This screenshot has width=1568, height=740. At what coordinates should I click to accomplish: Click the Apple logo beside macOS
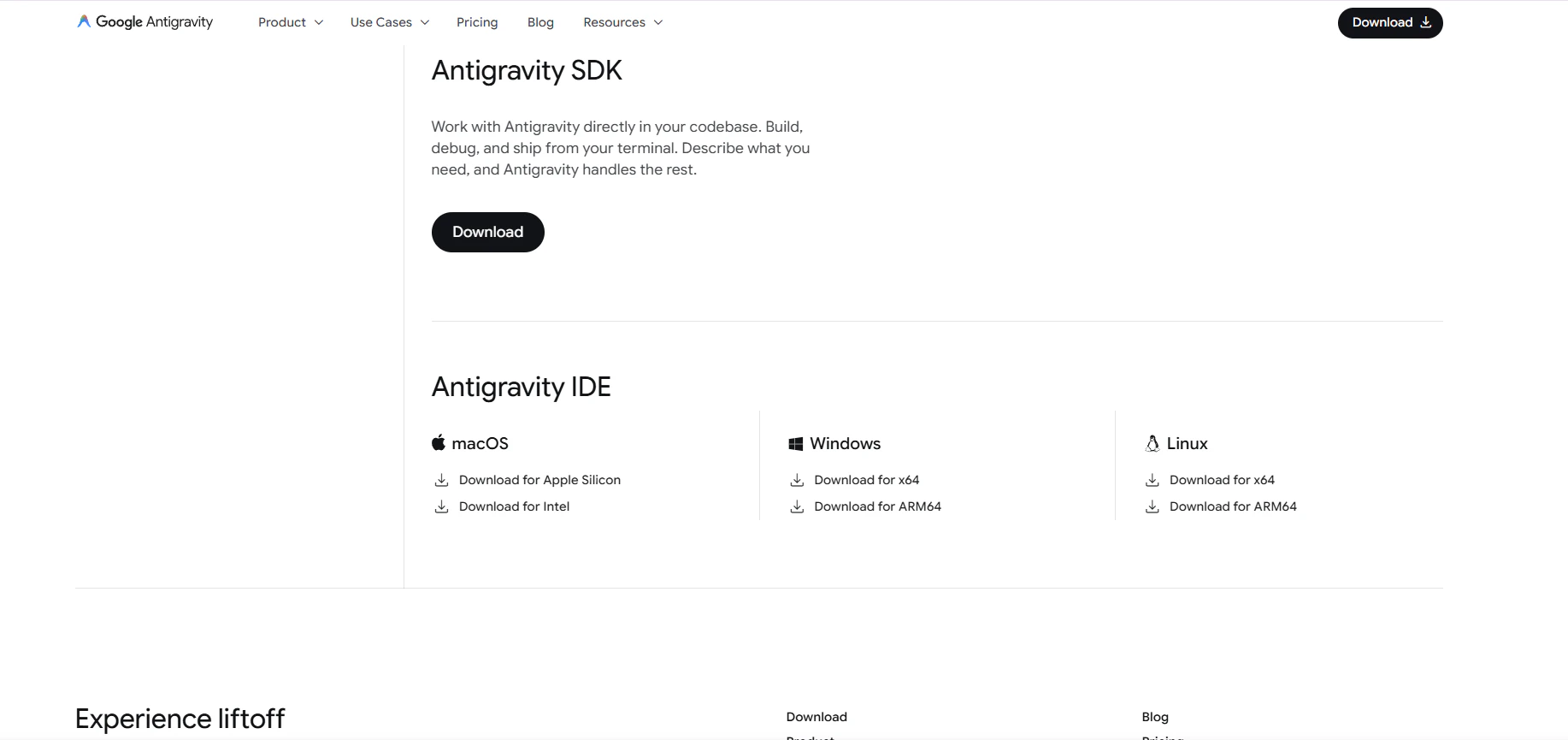tap(439, 442)
